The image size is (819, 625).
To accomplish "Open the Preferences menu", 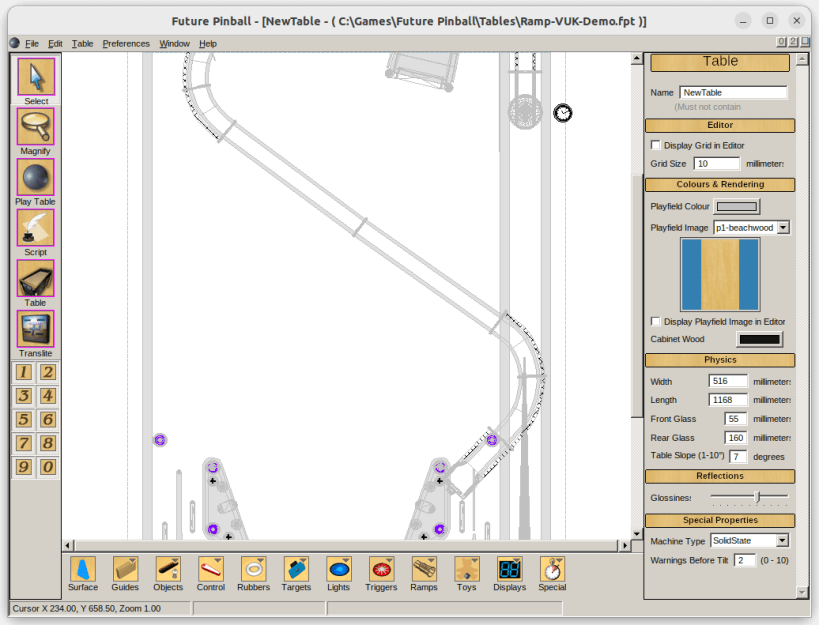I will point(126,43).
